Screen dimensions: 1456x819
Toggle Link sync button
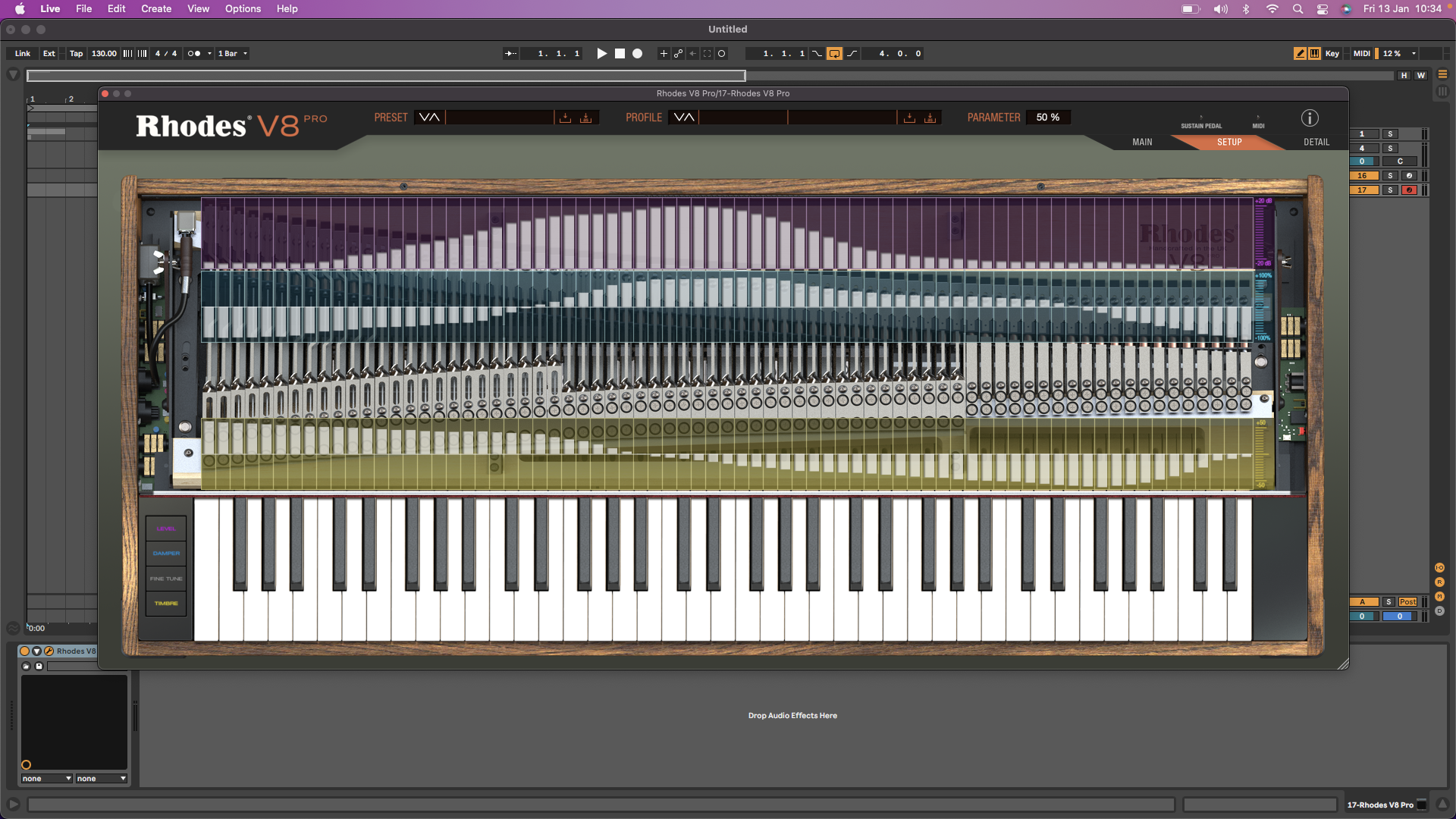pyautogui.click(x=22, y=54)
